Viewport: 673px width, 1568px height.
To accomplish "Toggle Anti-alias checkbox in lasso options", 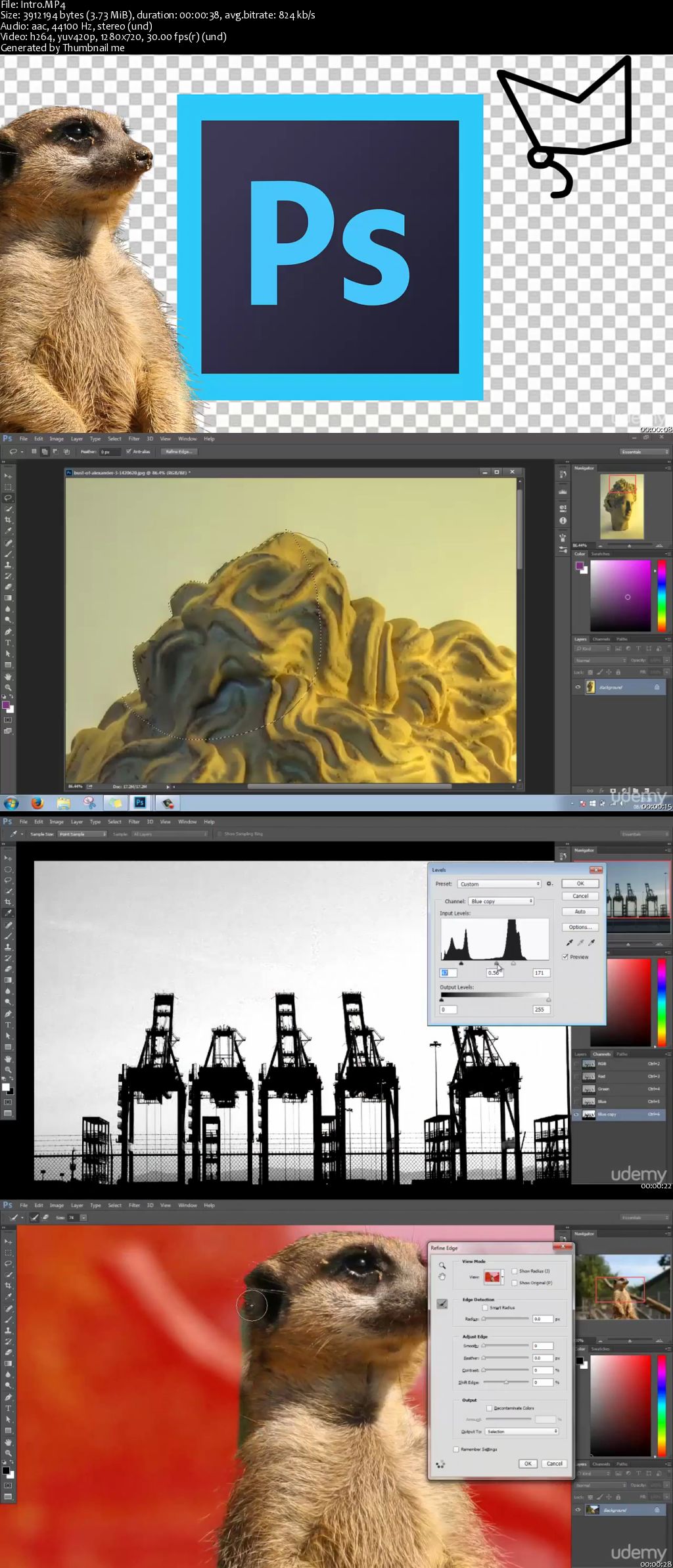I will (x=129, y=452).
